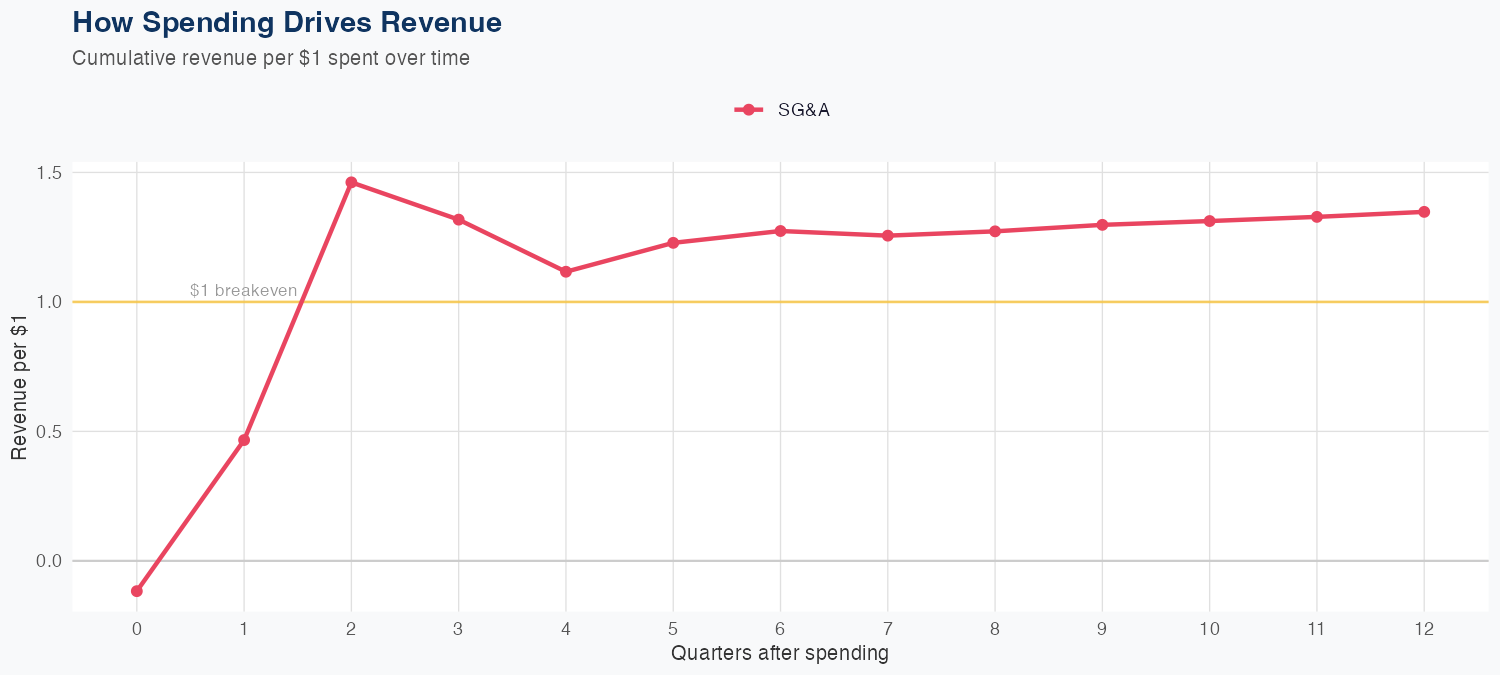Image resolution: width=1500 pixels, height=675 pixels.
Task: Click the 'How Spending Drives Revenue' title
Action: tap(287, 22)
